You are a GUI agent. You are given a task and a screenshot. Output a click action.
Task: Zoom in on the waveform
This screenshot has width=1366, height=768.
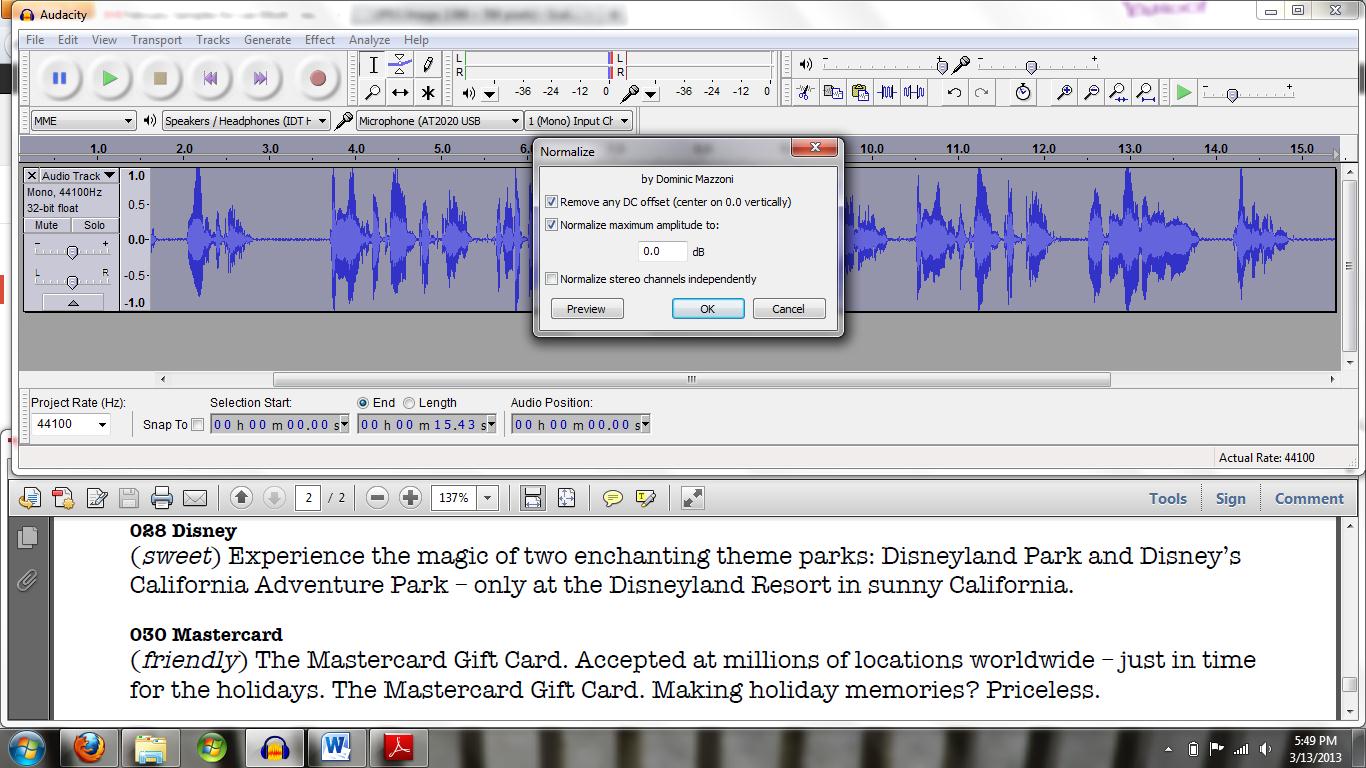1064,92
